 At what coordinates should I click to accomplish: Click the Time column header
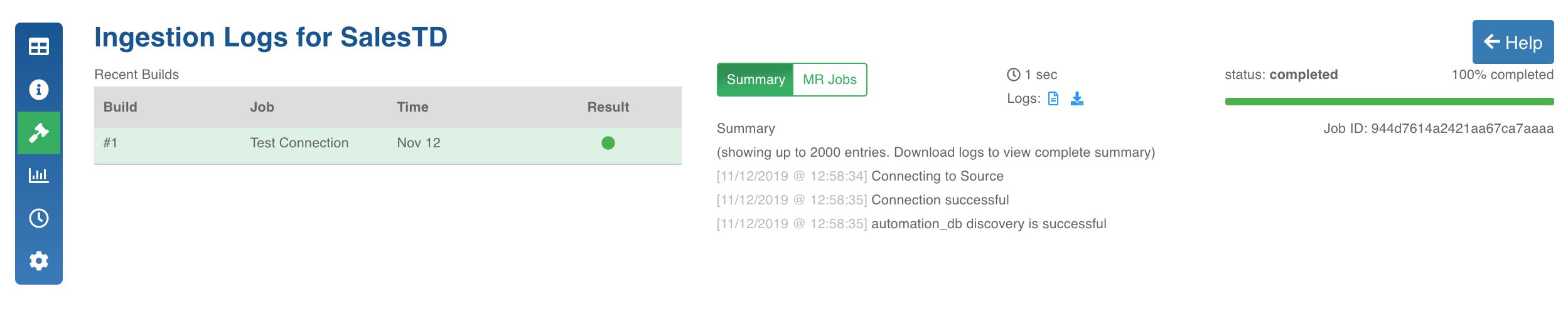(413, 107)
